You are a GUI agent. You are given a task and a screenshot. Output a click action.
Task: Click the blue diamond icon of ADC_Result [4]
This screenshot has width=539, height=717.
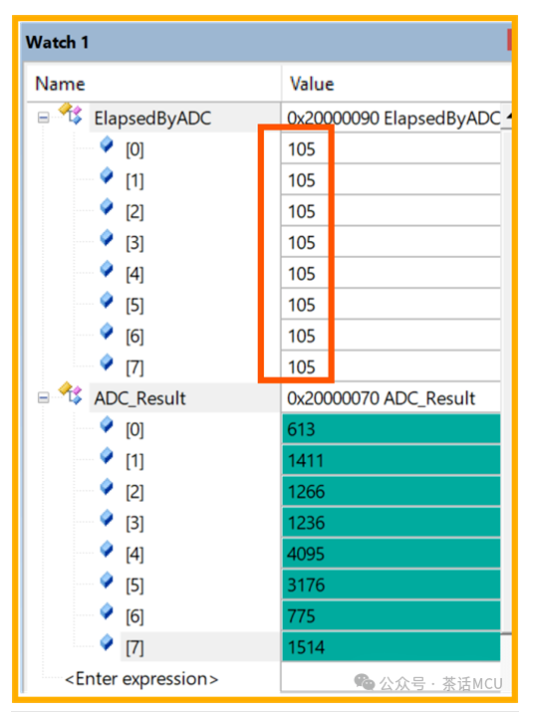pos(107,549)
